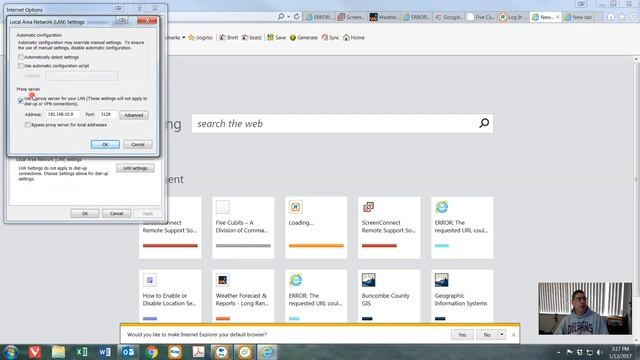Dismiss the default browser notification bar
Viewport: 640px width, 360px height.
[x=513, y=335]
